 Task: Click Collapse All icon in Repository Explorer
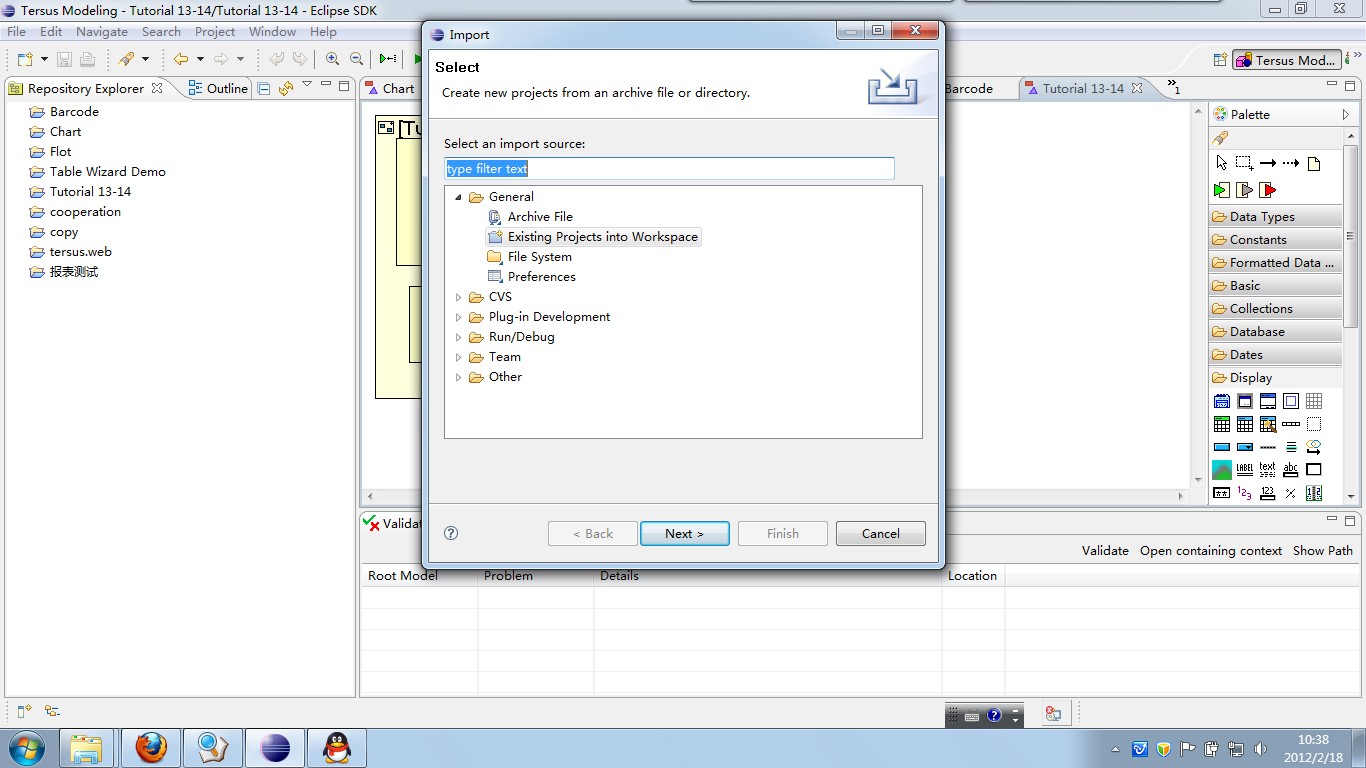coord(264,89)
